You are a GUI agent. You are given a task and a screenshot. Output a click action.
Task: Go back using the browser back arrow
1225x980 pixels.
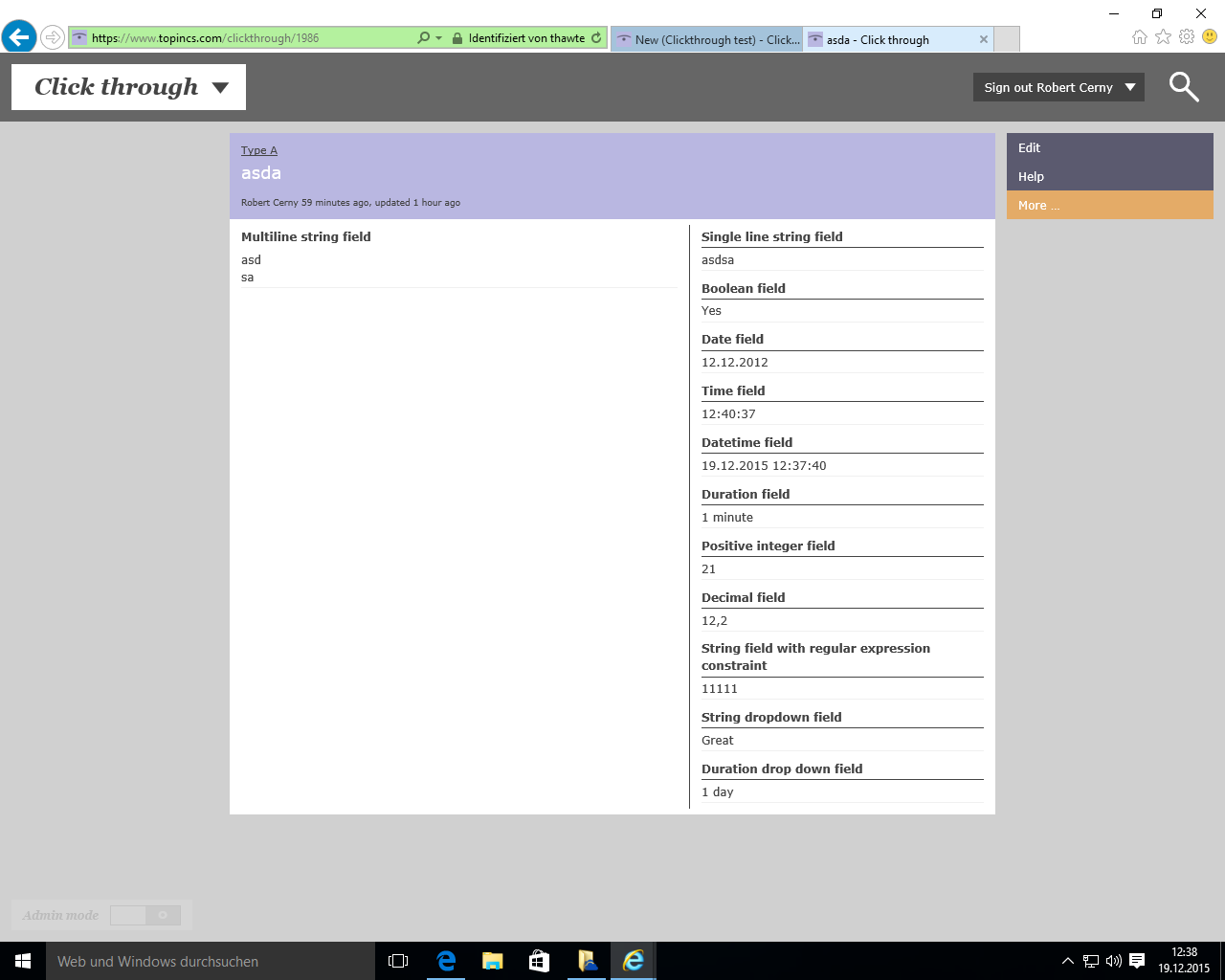(18, 38)
